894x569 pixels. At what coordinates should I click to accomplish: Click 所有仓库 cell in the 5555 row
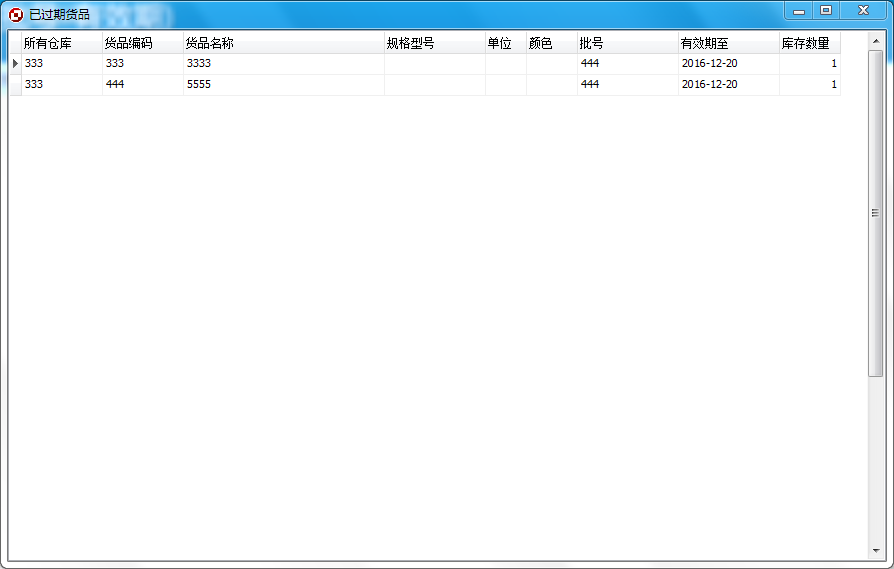tap(62, 85)
